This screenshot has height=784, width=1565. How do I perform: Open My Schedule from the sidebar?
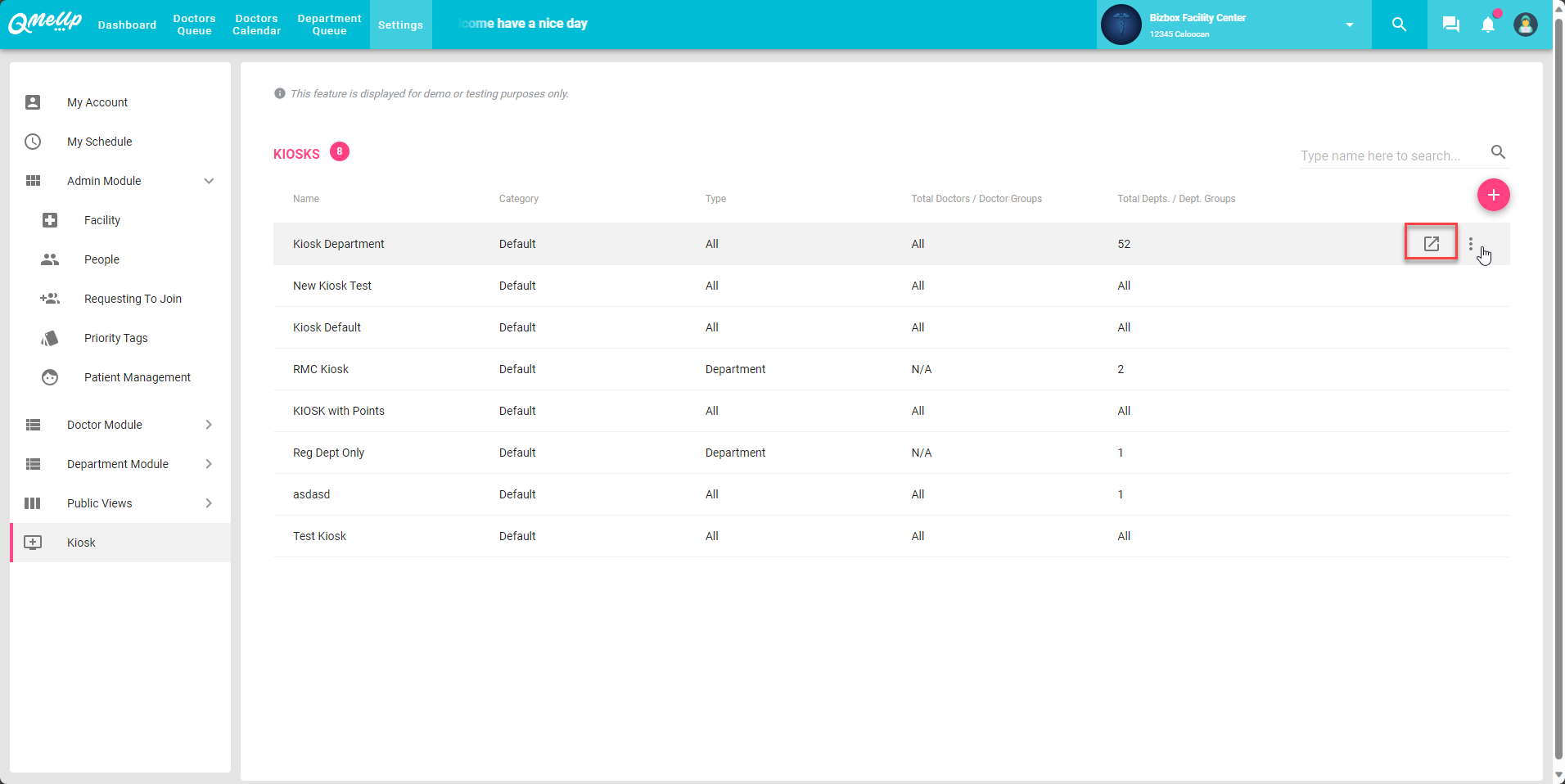click(100, 142)
